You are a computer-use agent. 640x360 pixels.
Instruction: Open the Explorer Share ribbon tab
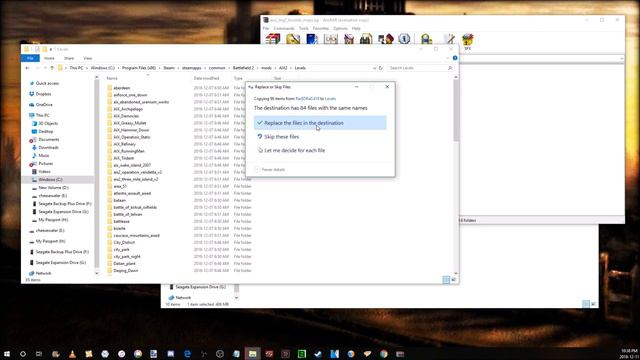[69, 58]
